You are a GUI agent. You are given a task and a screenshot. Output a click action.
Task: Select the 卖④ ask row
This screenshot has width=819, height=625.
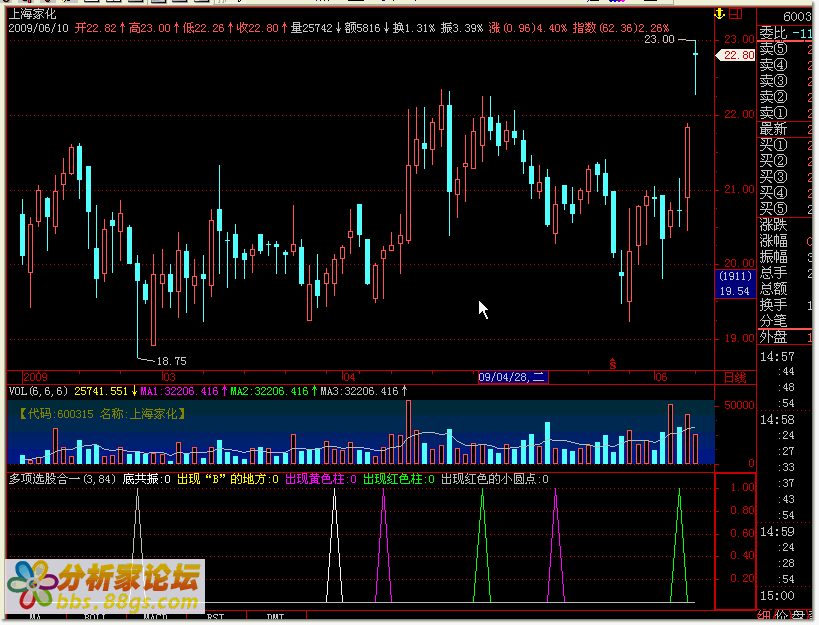tap(785, 65)
